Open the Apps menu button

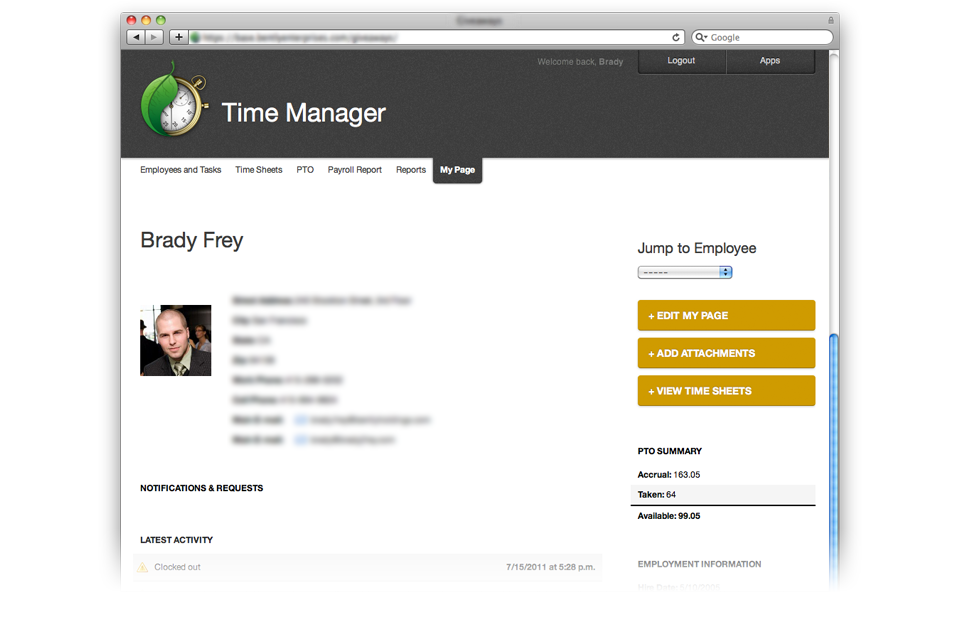click(x=770, y=61)
